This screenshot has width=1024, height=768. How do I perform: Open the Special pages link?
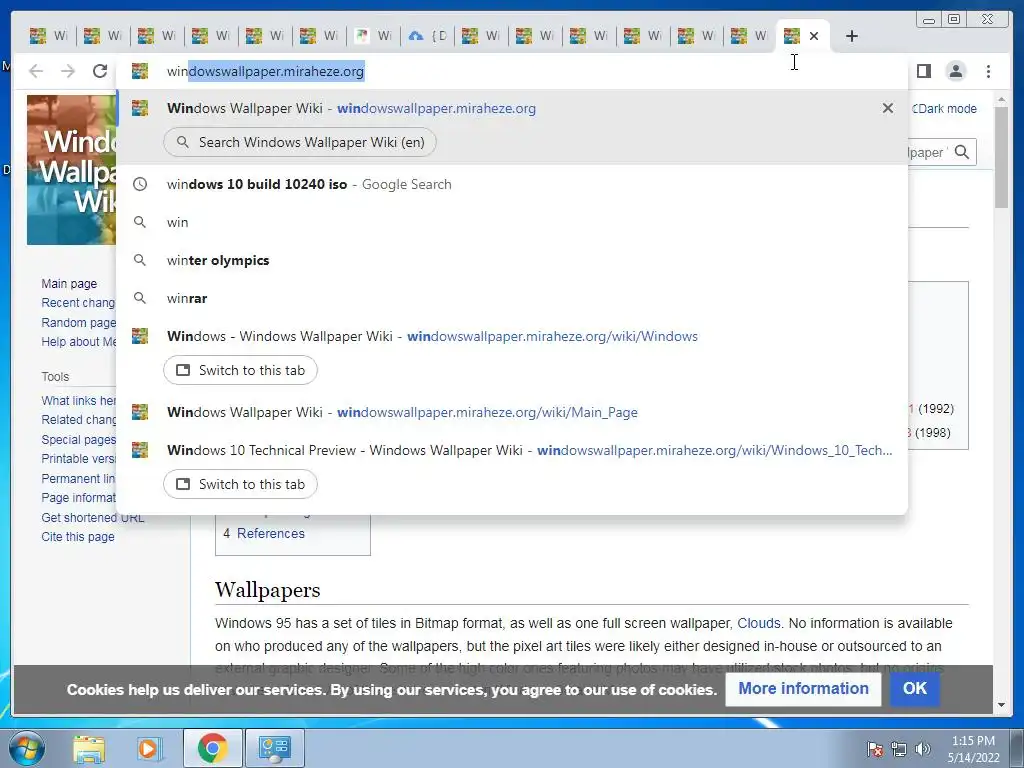click(x=78, y=440)
